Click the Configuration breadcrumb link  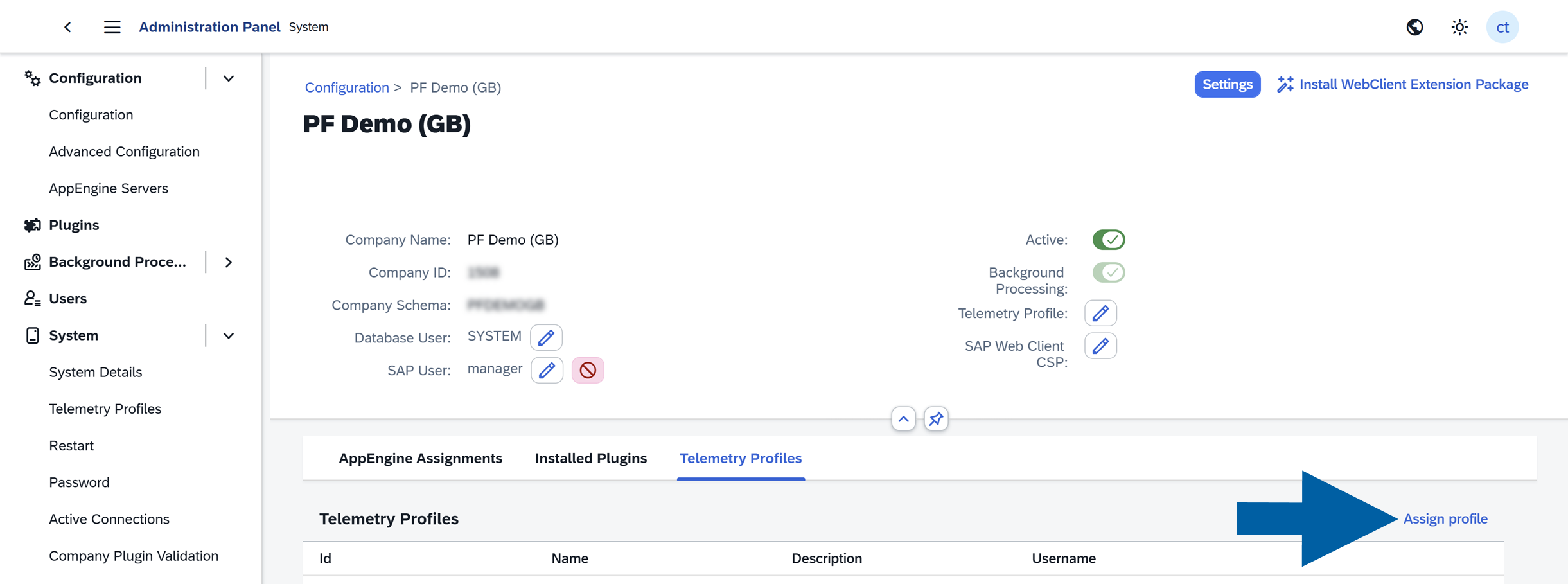point(347,87)
